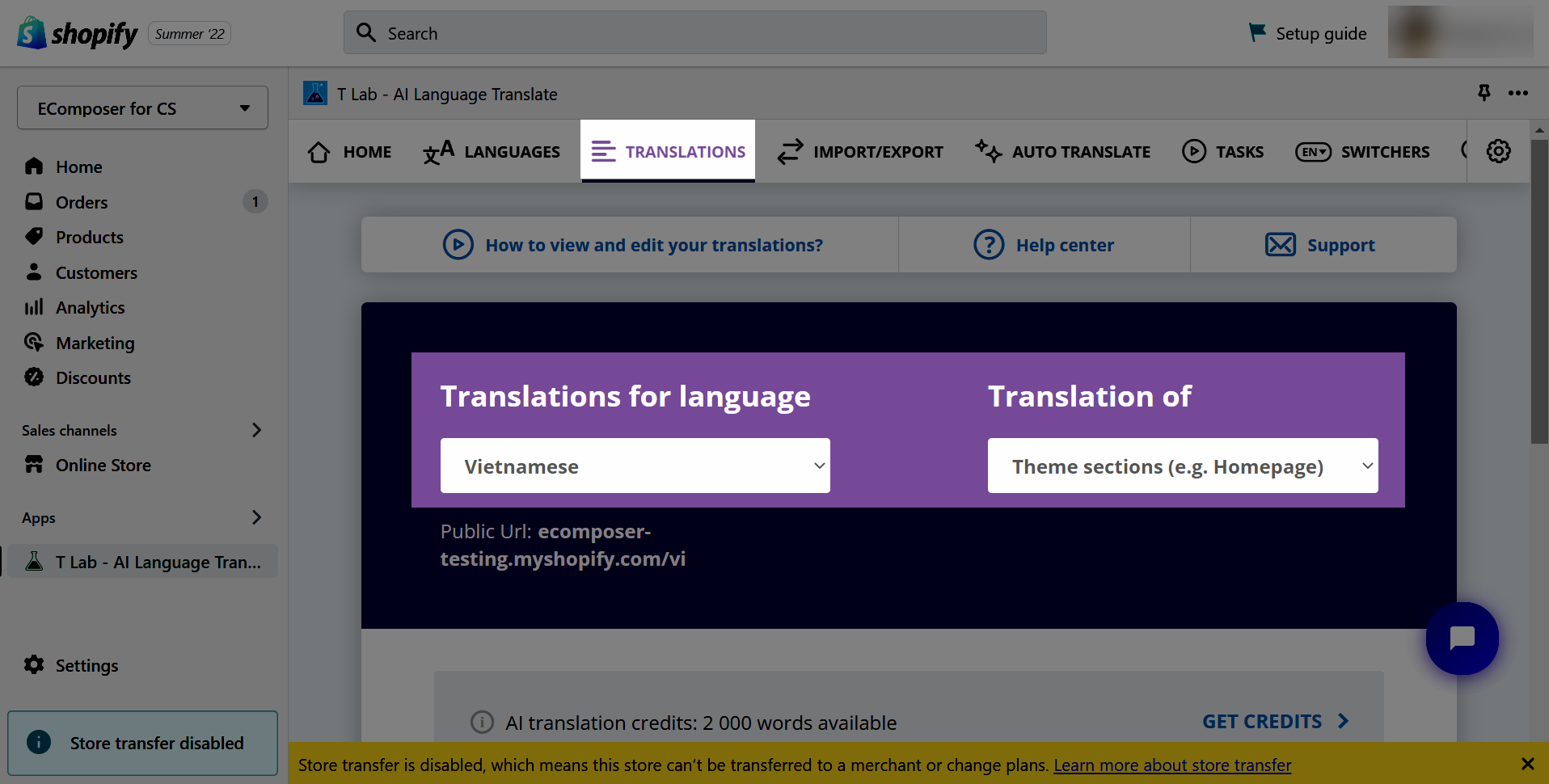
Task: Expand the Sales channels chevron
Action: (256, 430)
